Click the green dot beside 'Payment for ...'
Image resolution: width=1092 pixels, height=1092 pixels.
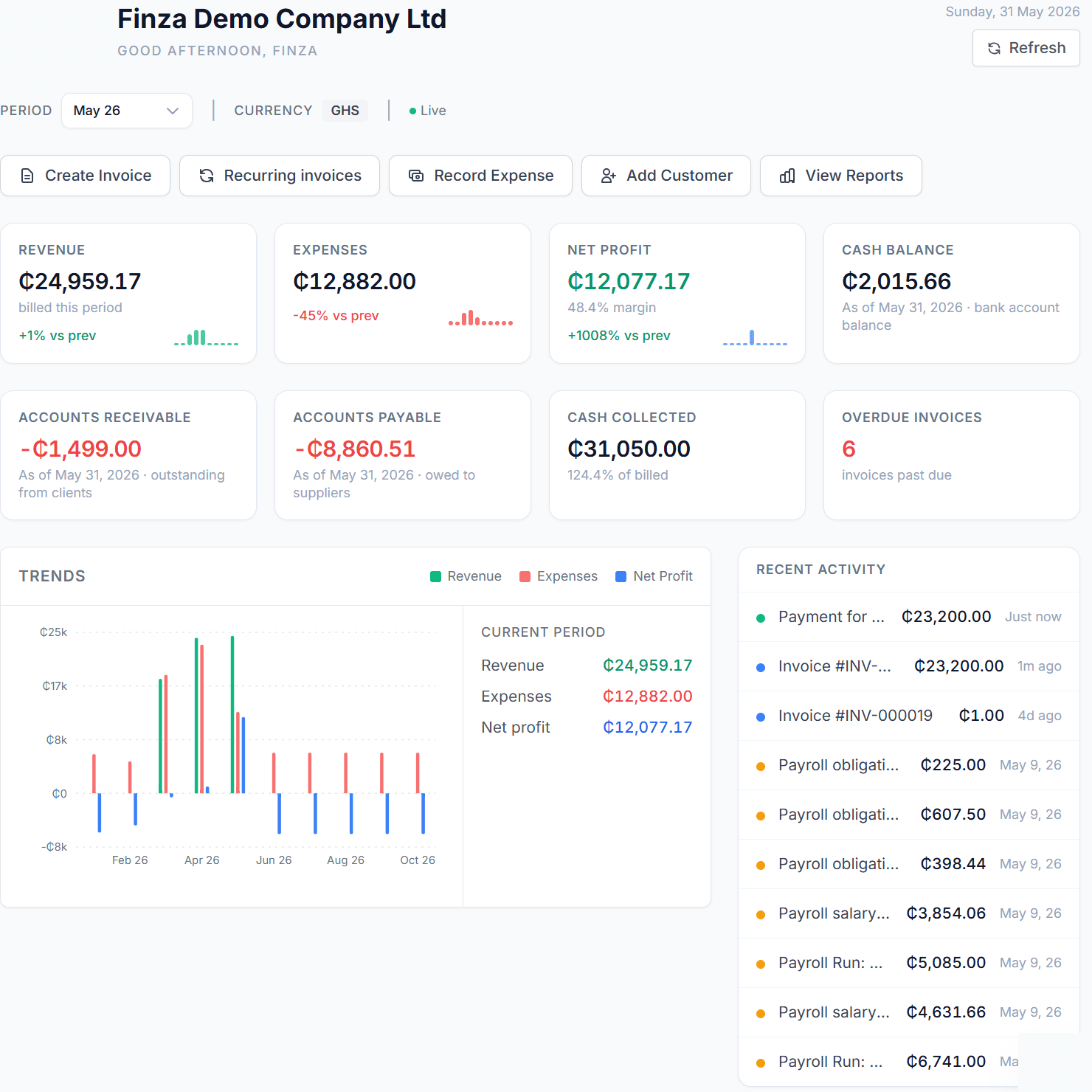pos(761,618)
